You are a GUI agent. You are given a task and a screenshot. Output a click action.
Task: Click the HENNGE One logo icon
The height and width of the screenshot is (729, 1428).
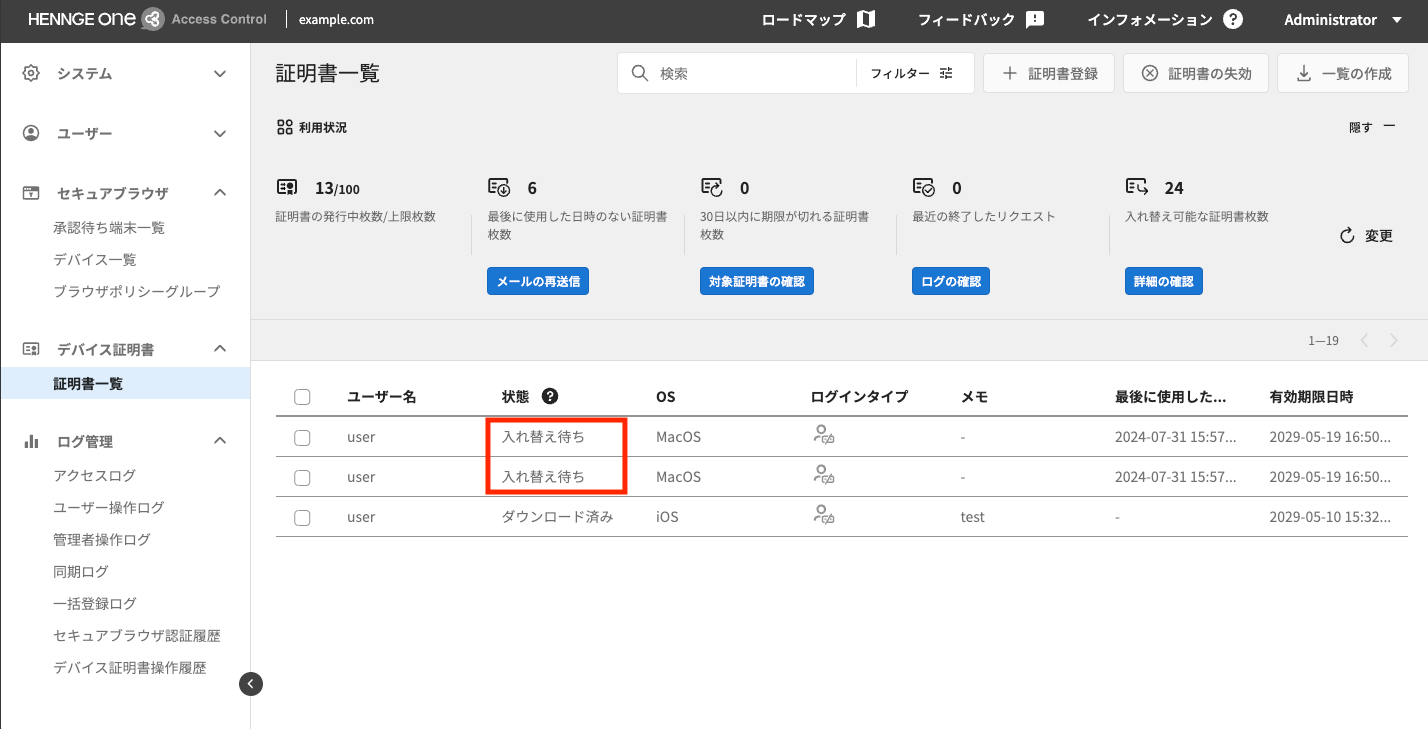pyautogui.click(x=153, y=20)
